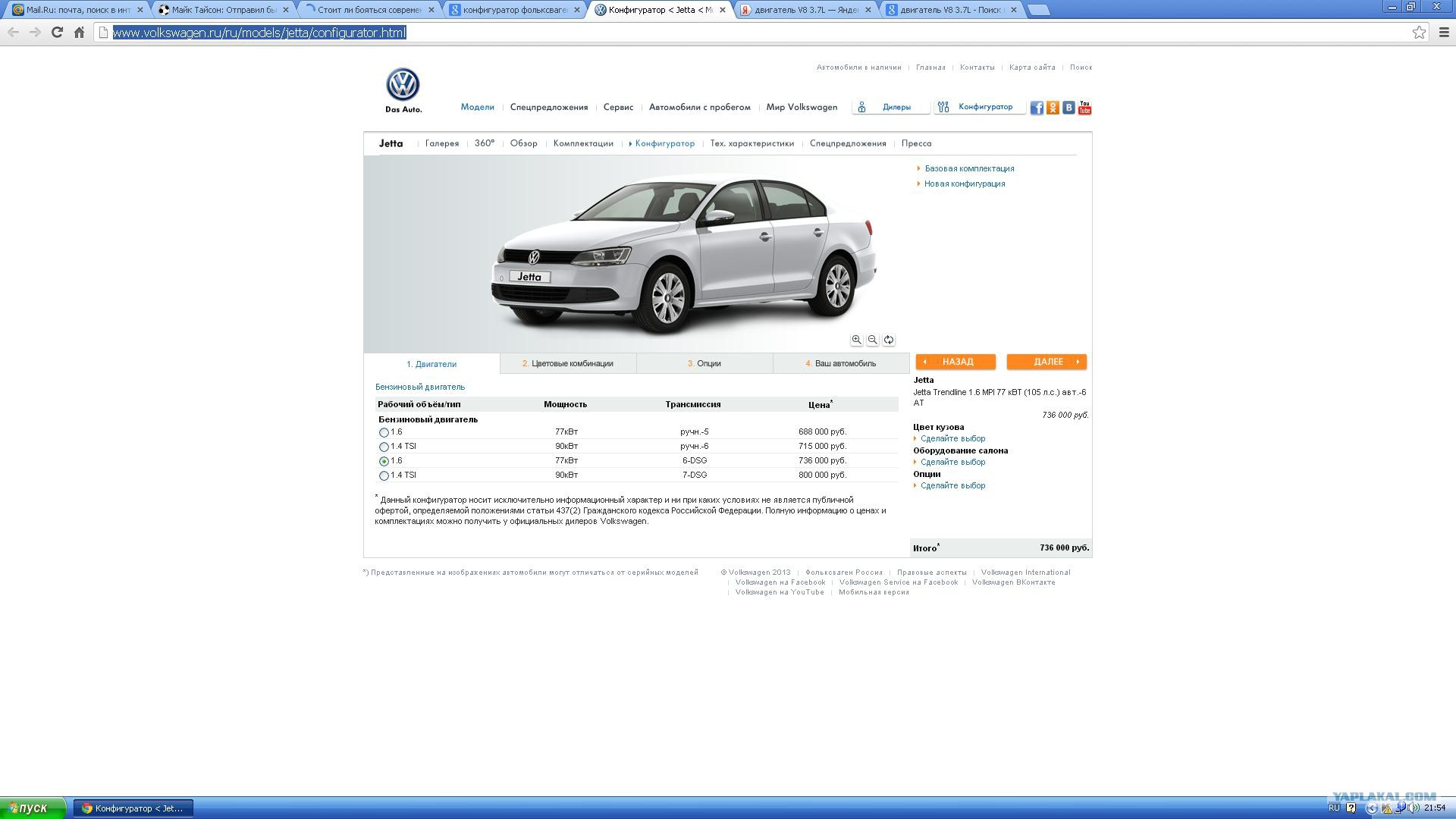The width and height of the screenshot is (1456, 819).
Task: Open the Сервис menu
Action: [x=618, y=107]
